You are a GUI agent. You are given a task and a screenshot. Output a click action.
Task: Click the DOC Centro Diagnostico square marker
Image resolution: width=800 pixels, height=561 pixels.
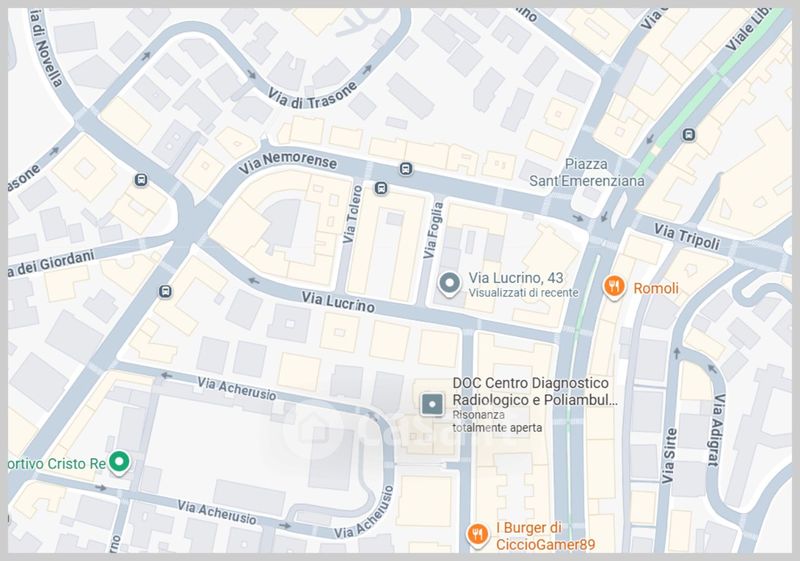[x=432, y=404]
